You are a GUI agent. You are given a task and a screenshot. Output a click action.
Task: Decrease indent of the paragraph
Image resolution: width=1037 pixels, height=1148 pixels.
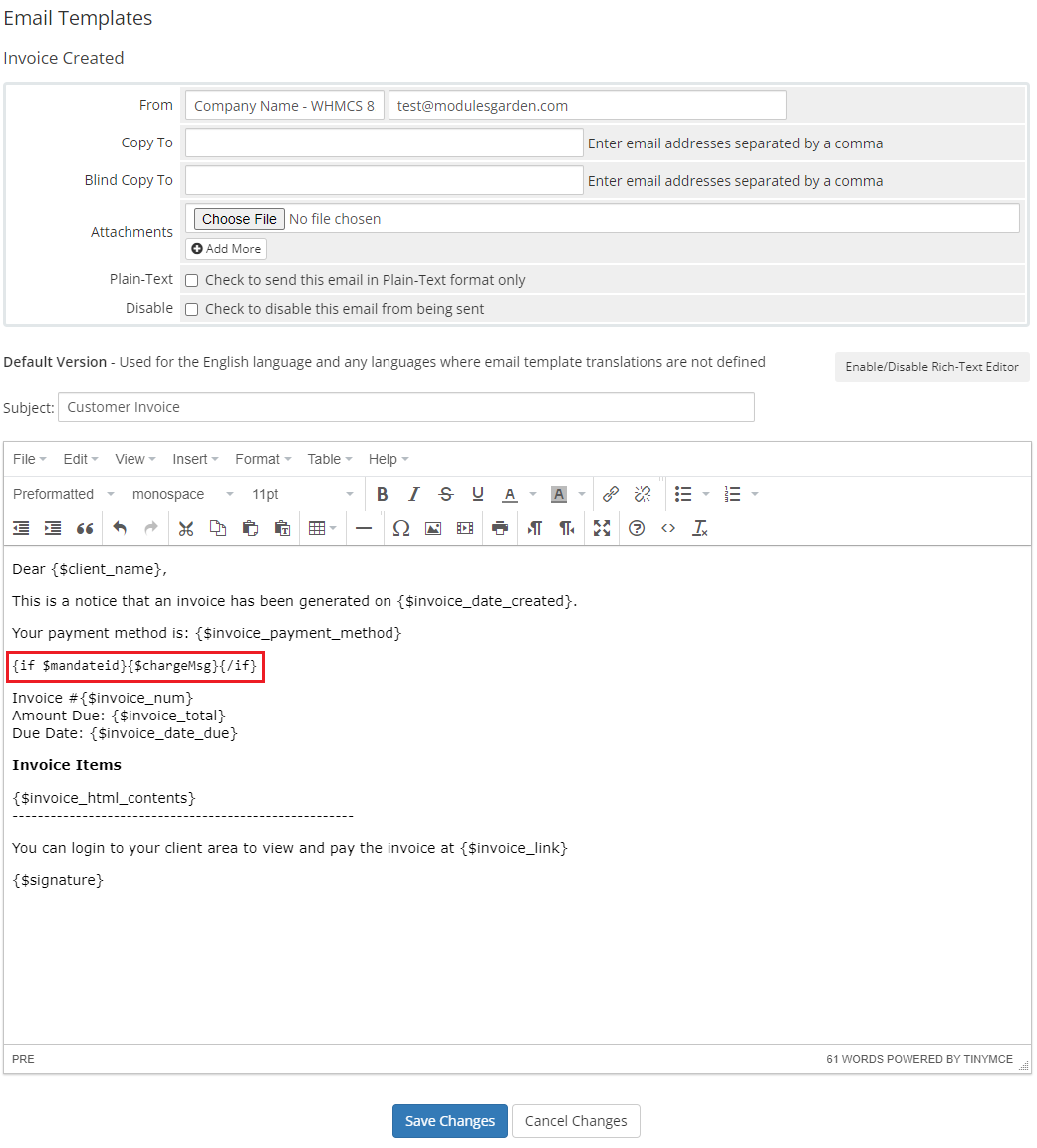pos(21,528)
